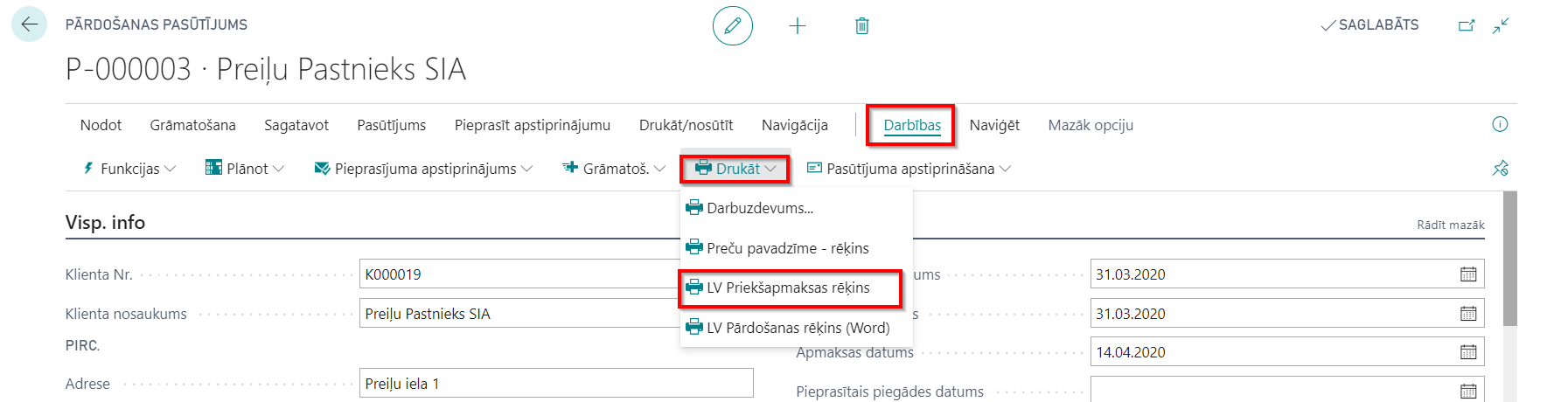Select the Naviģēt tab
Viewport: 1568px width, 402px height.
(x=994, y=125)
